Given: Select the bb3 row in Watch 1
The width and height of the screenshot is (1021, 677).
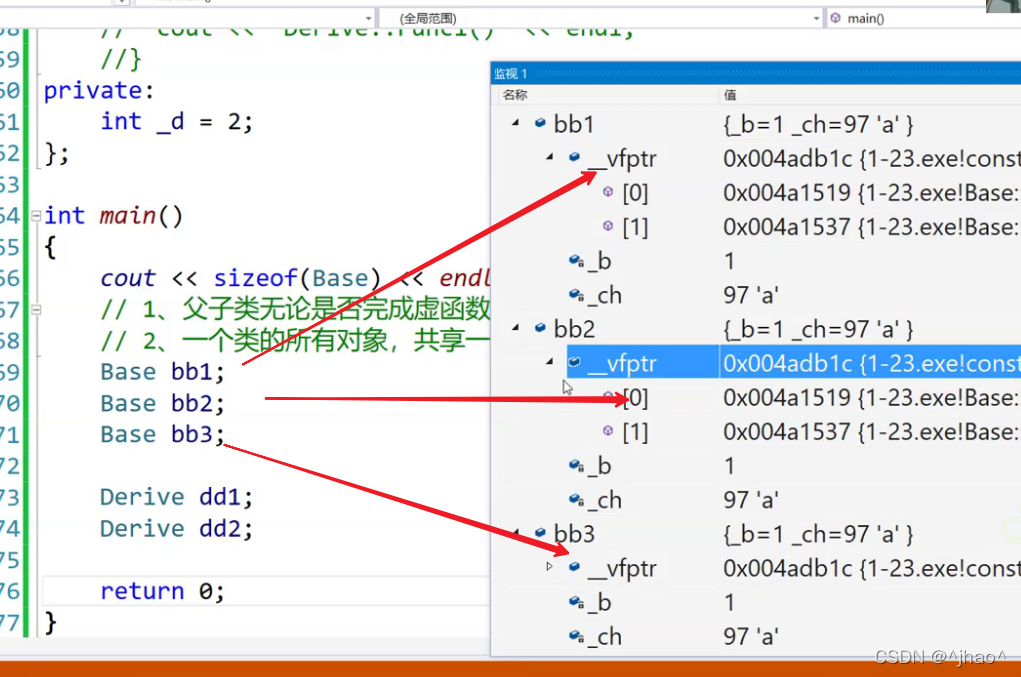Looking at the screenshot, I should (x=755, y=534).
